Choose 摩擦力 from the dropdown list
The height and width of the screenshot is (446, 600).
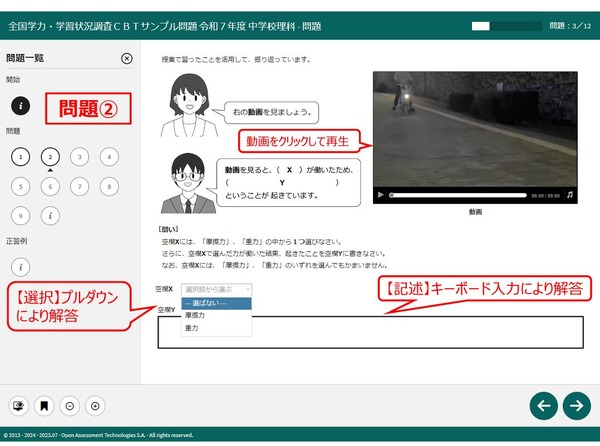coord(195,316)
